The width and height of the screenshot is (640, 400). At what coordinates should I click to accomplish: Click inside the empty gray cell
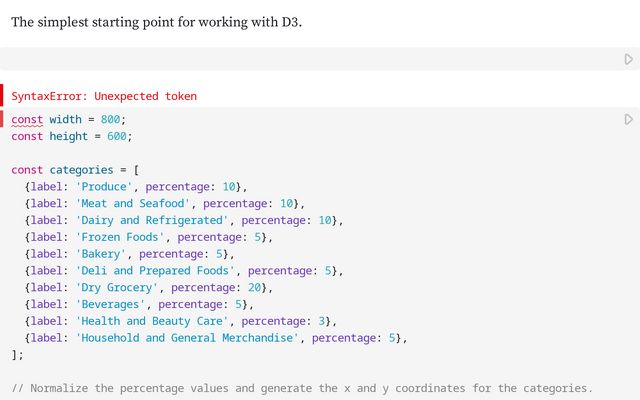coord(300,60)
